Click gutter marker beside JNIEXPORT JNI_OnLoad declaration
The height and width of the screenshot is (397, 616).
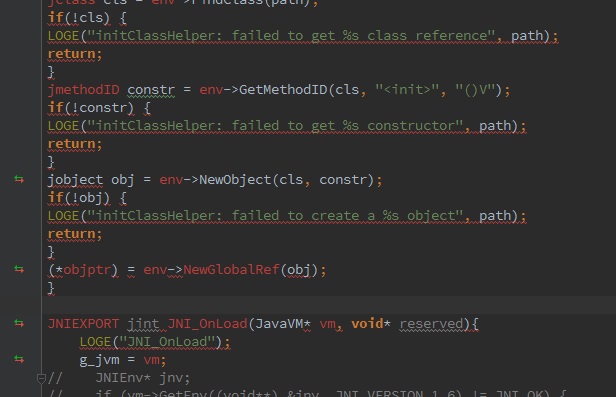coord(19,323)
